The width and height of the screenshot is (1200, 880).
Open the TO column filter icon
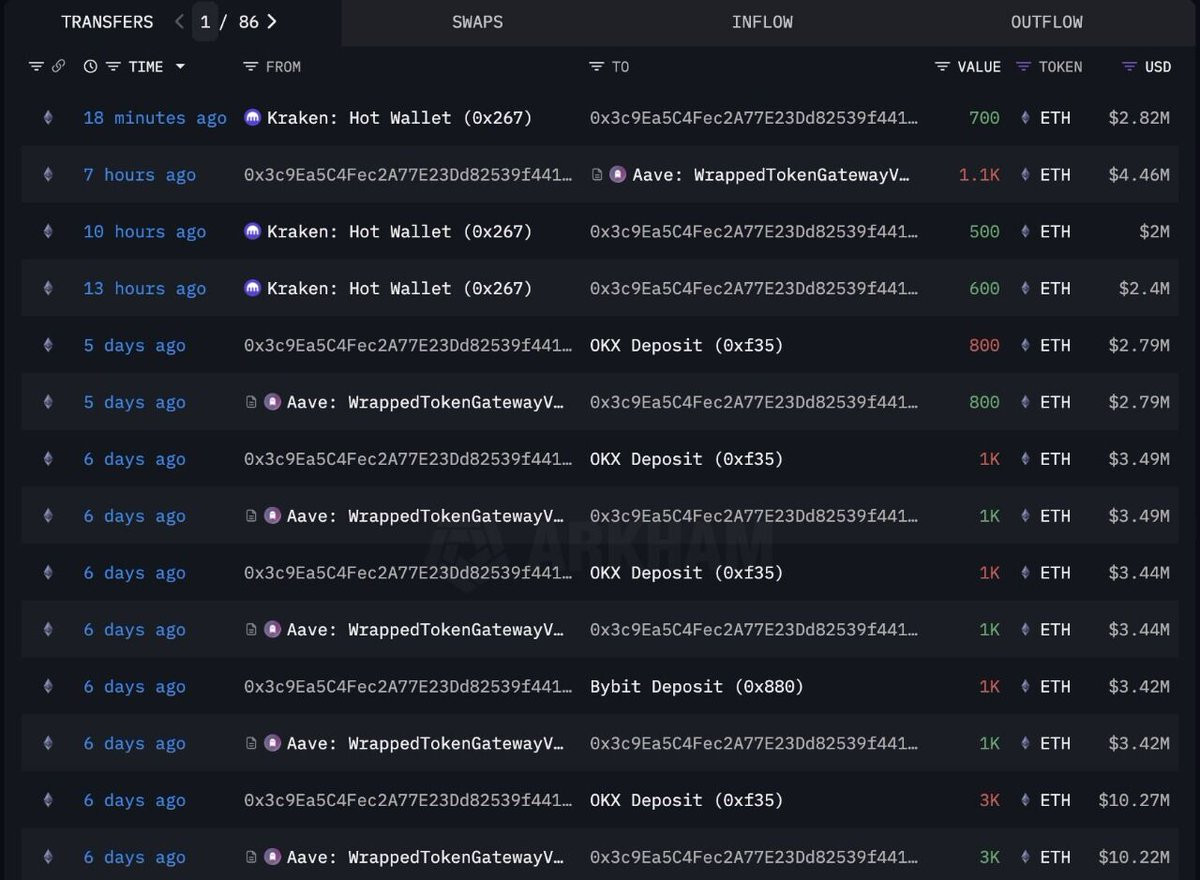click(x=597, y=67)
